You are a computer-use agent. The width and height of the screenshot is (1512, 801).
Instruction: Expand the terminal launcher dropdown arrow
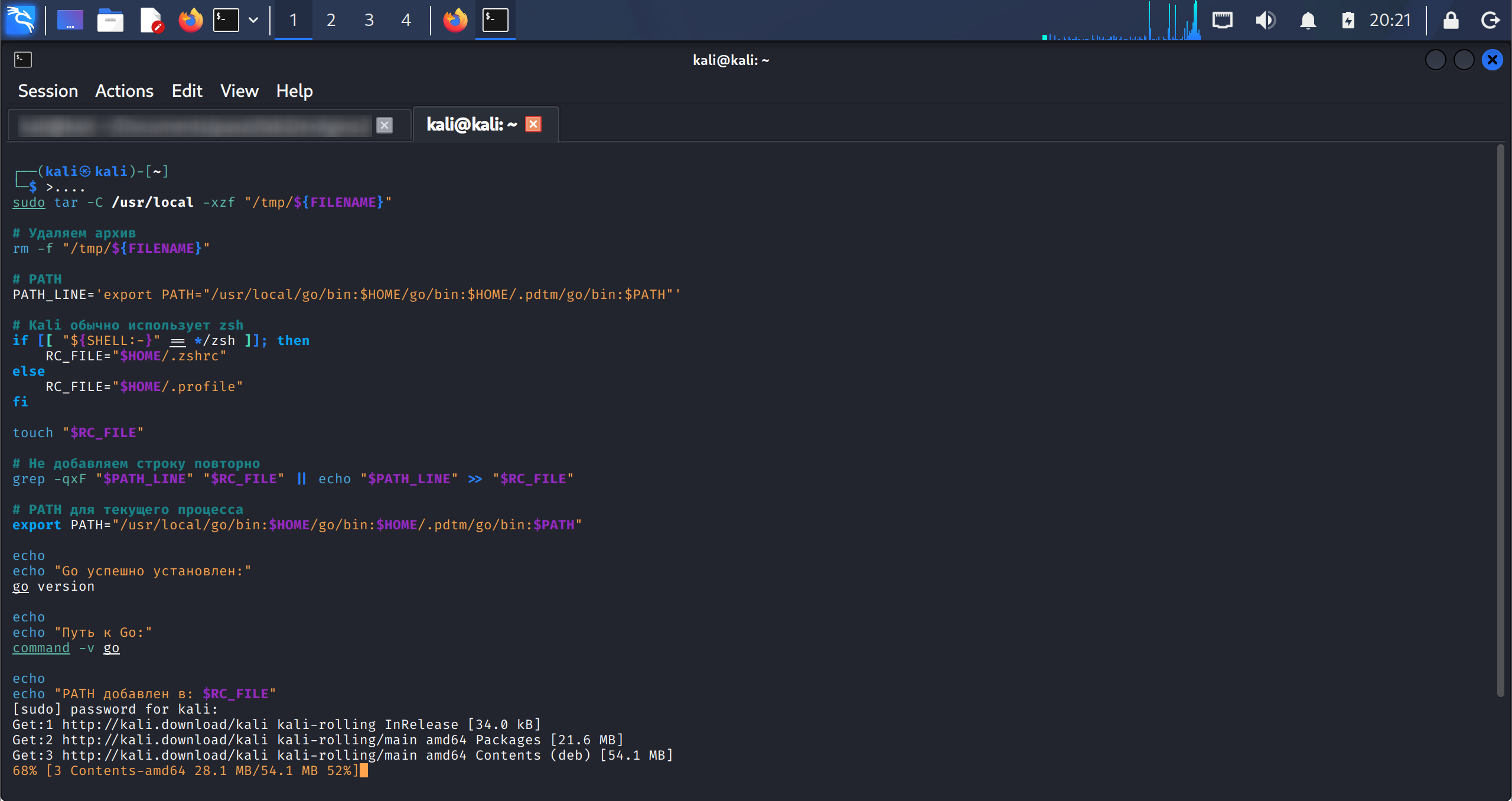coord(253,20)
